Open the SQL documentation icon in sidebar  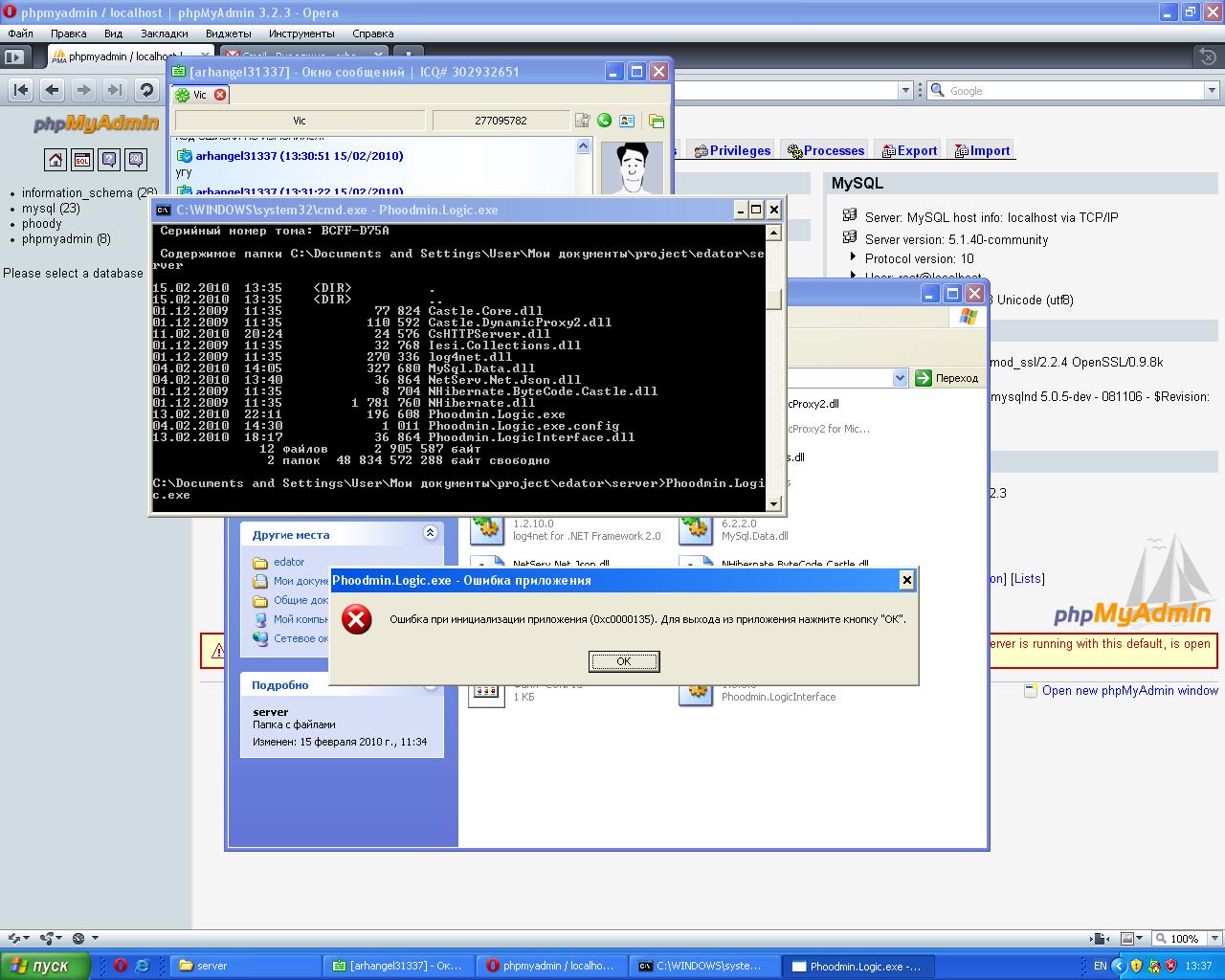[x=136, y=160]
